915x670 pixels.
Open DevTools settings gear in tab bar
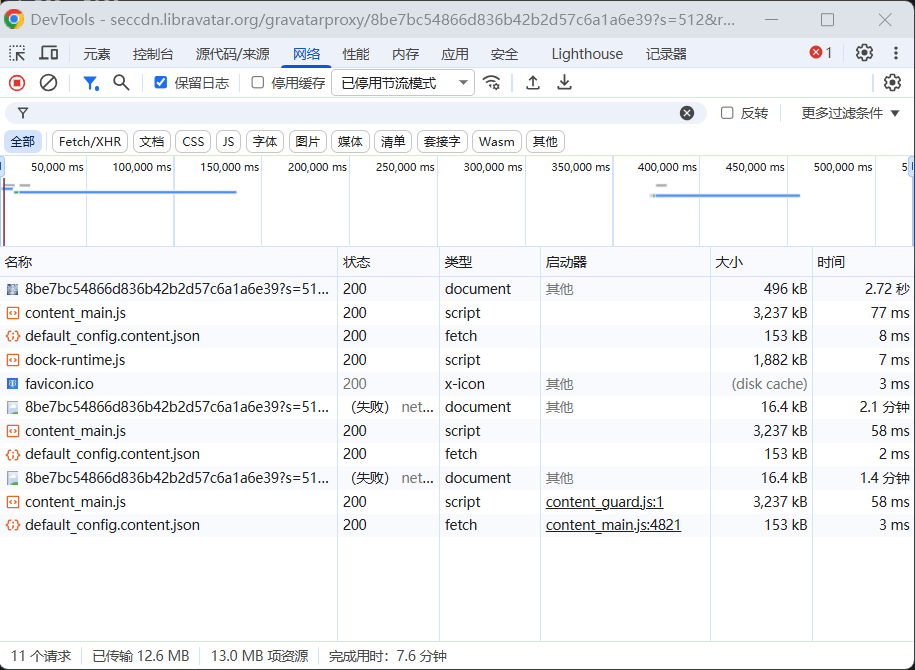pos(864,53)
